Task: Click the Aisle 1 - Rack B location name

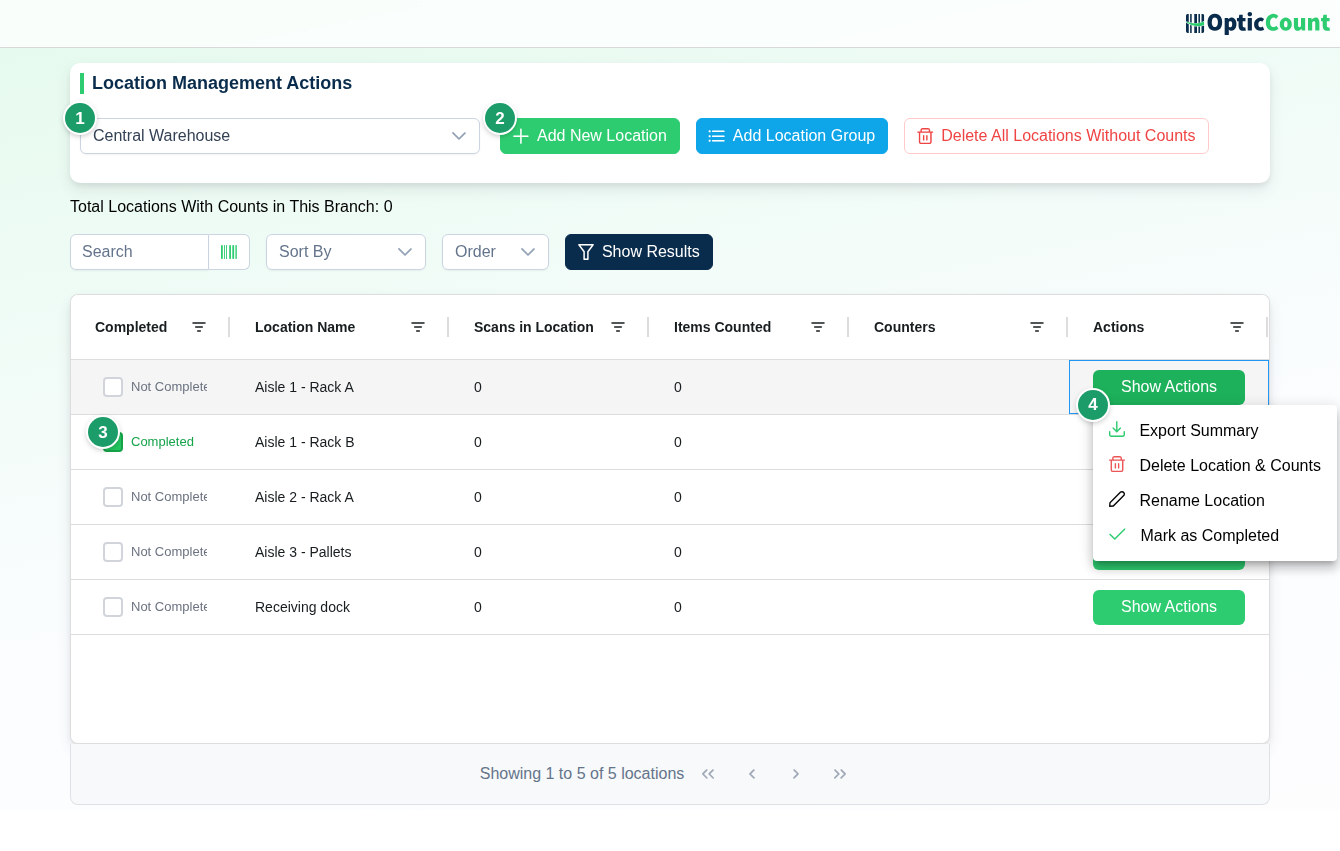Action: [304, 442]
